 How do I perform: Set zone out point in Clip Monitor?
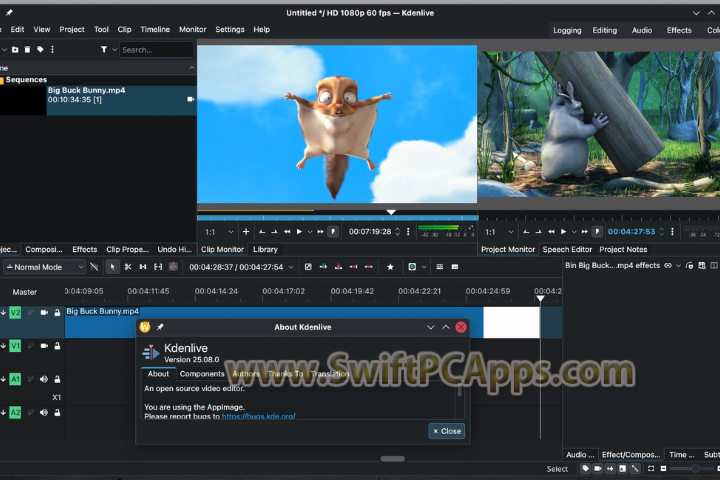pos(275,232)
